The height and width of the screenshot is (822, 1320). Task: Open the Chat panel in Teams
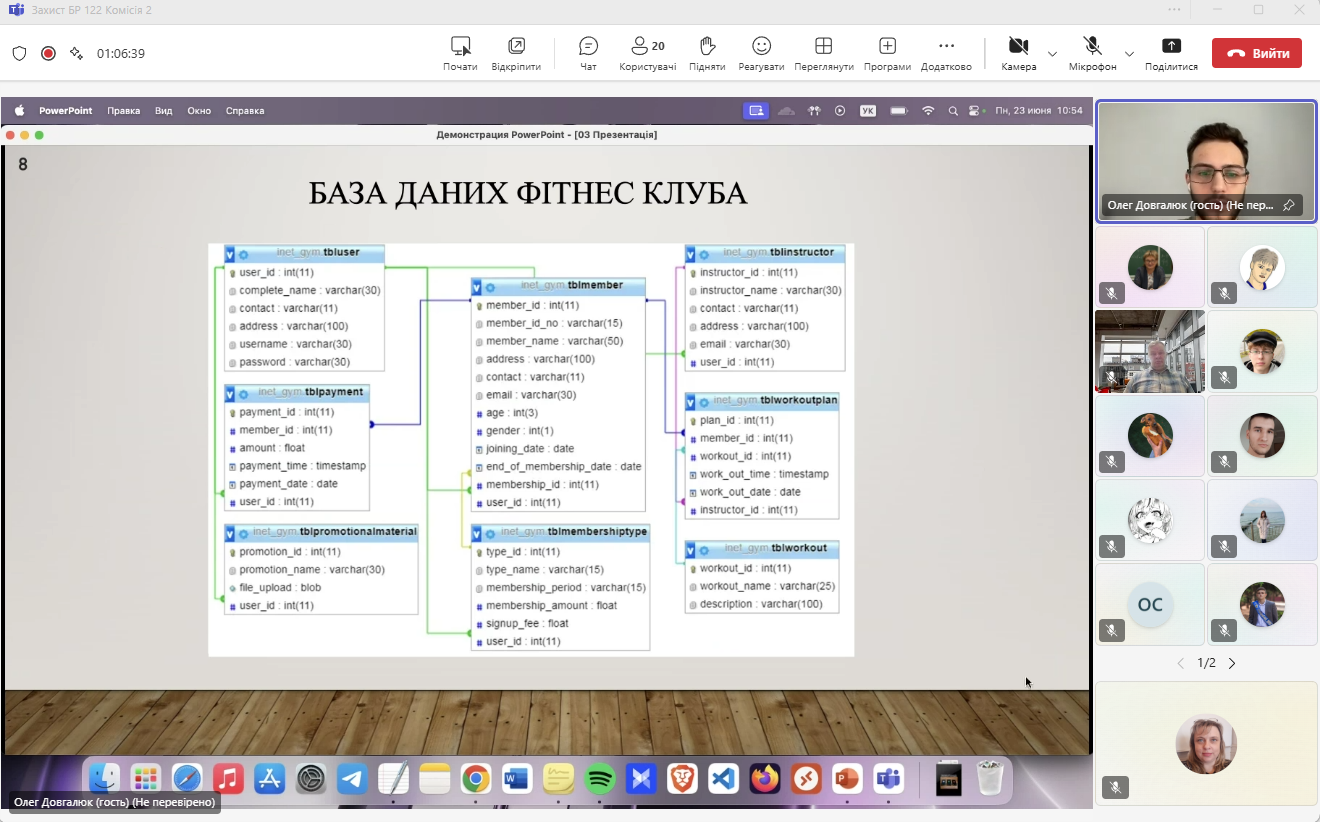coord(588,53)
